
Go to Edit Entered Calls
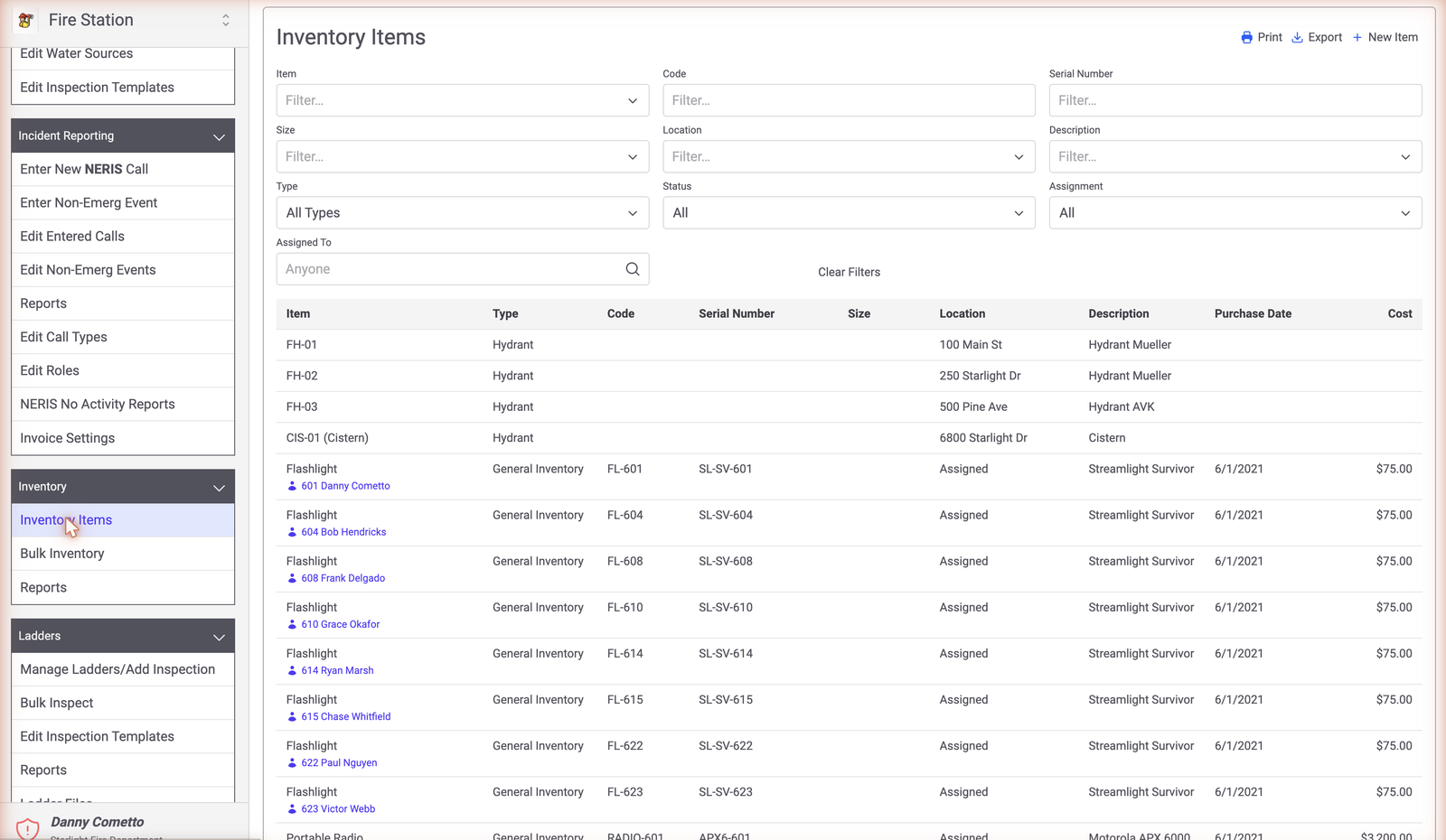pos(123,236)
